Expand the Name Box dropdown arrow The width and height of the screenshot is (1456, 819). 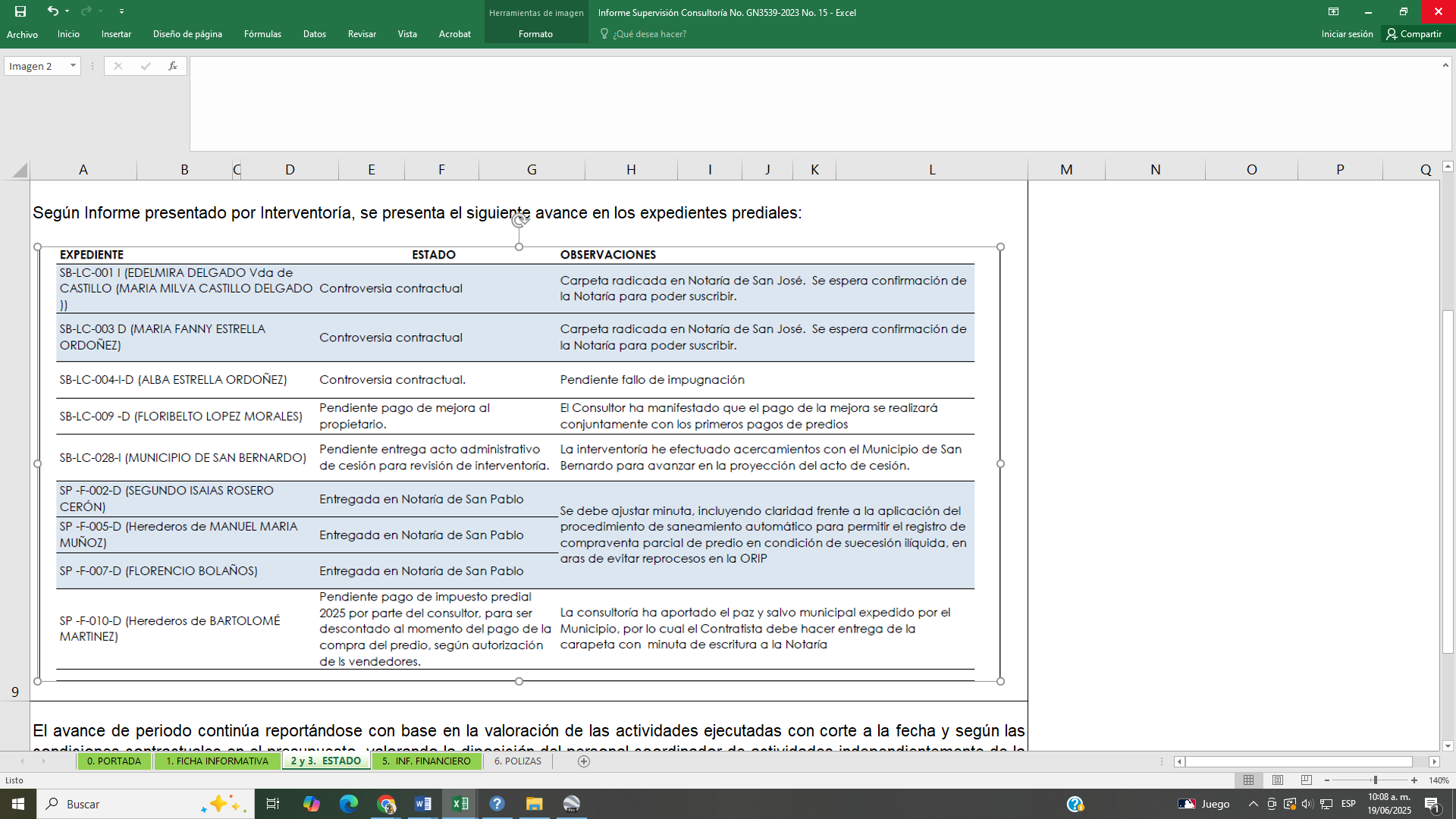point(73,66)
